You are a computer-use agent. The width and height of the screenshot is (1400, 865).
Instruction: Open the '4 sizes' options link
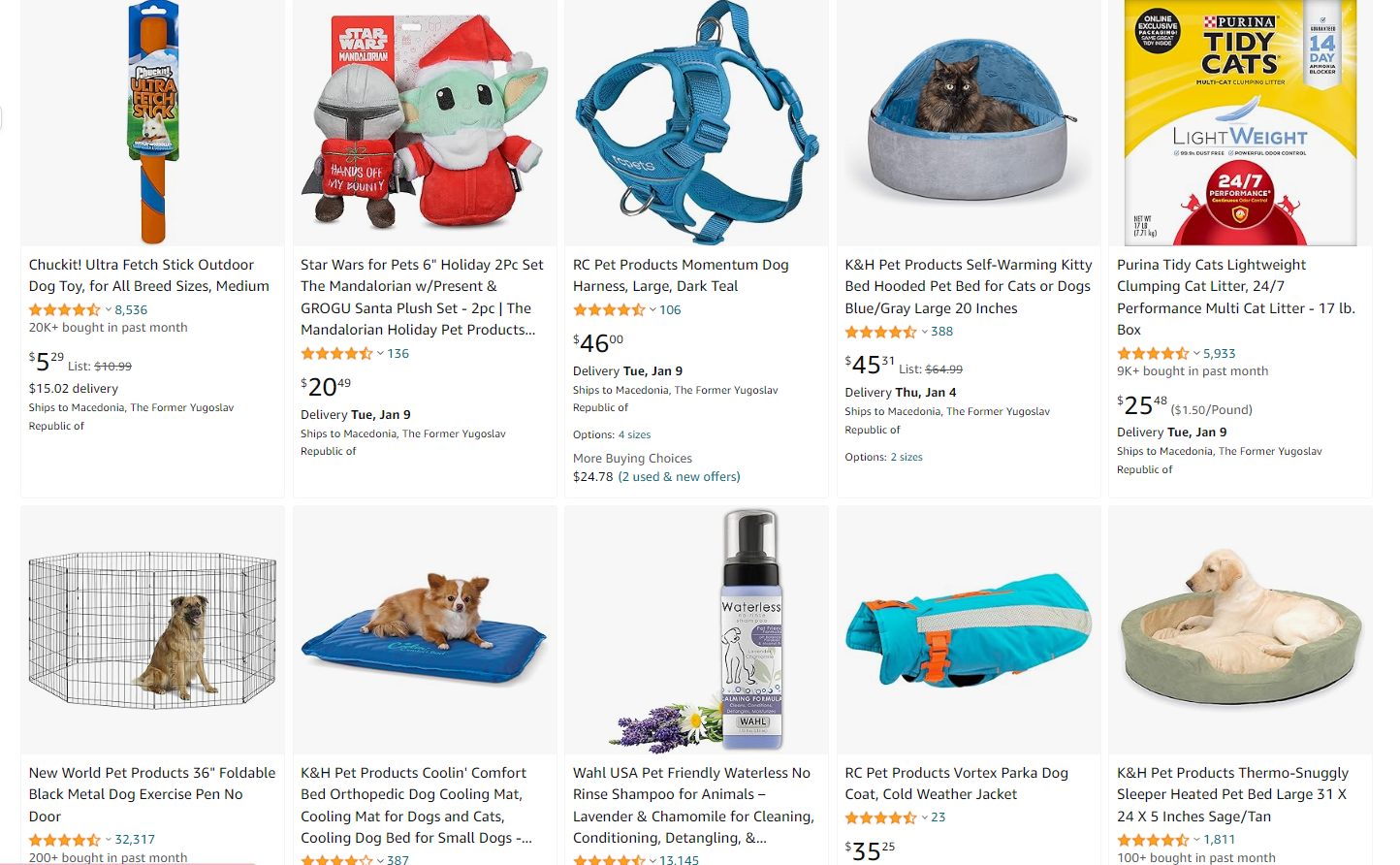(x=635, y=434)
